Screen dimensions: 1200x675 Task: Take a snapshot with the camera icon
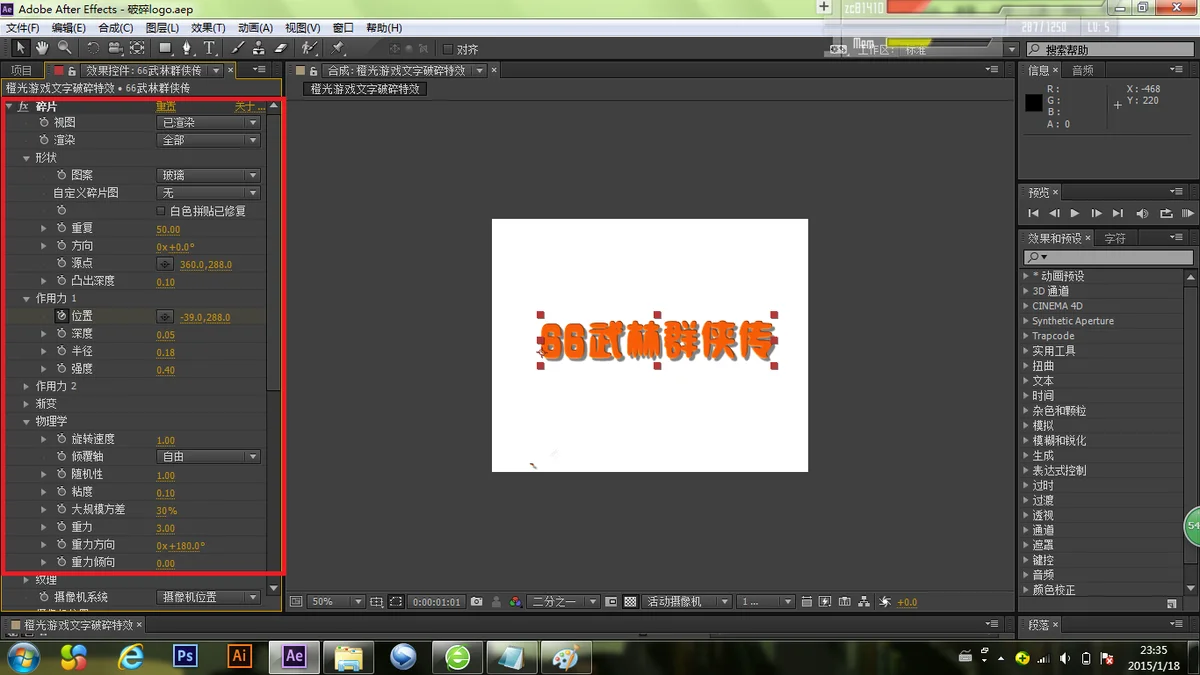pyautogui.click(x=477, y=602)
